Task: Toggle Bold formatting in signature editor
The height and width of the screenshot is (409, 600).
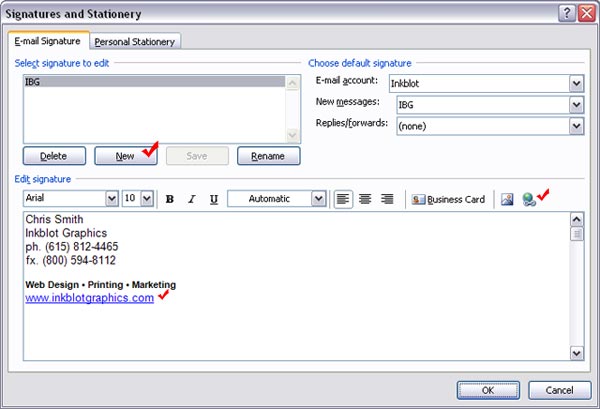Action: point(170,199)
